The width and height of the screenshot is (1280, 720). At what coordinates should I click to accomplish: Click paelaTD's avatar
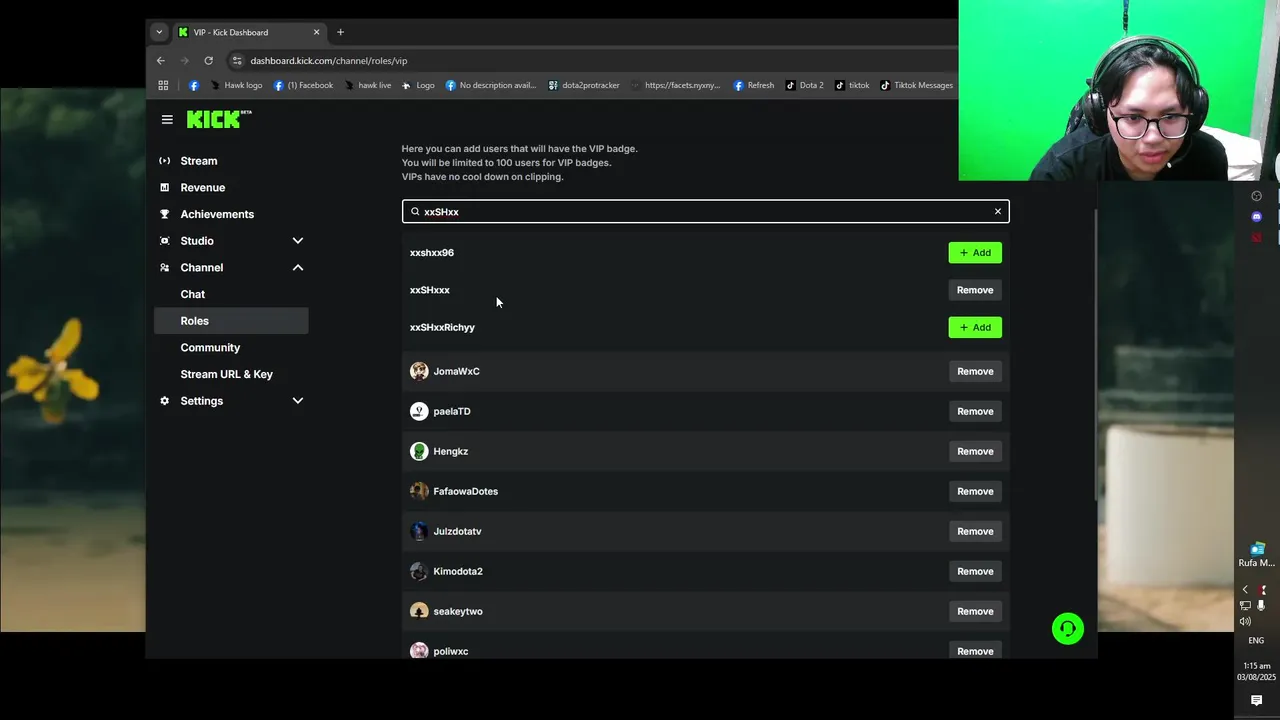419,411
